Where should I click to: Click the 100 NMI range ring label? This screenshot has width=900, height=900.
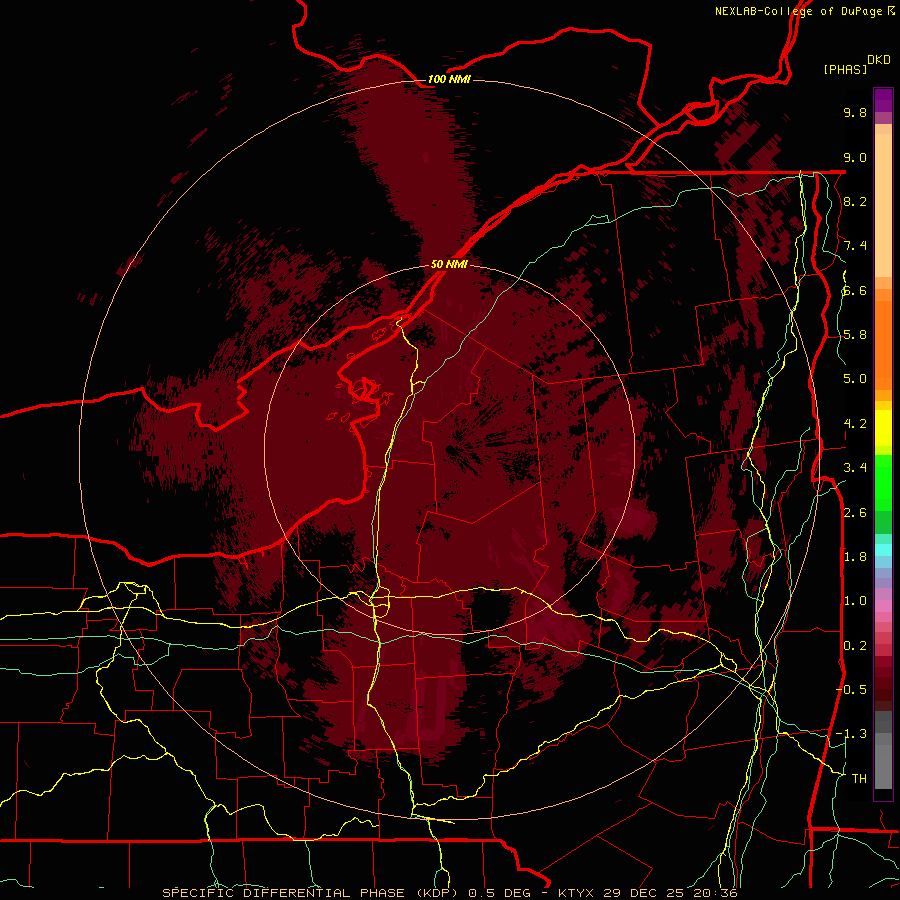click(449, 79)
